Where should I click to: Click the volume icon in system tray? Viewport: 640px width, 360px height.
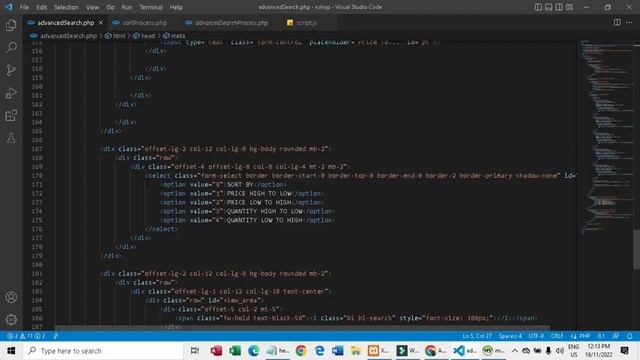pyautogui.click(x=560, y=351)
